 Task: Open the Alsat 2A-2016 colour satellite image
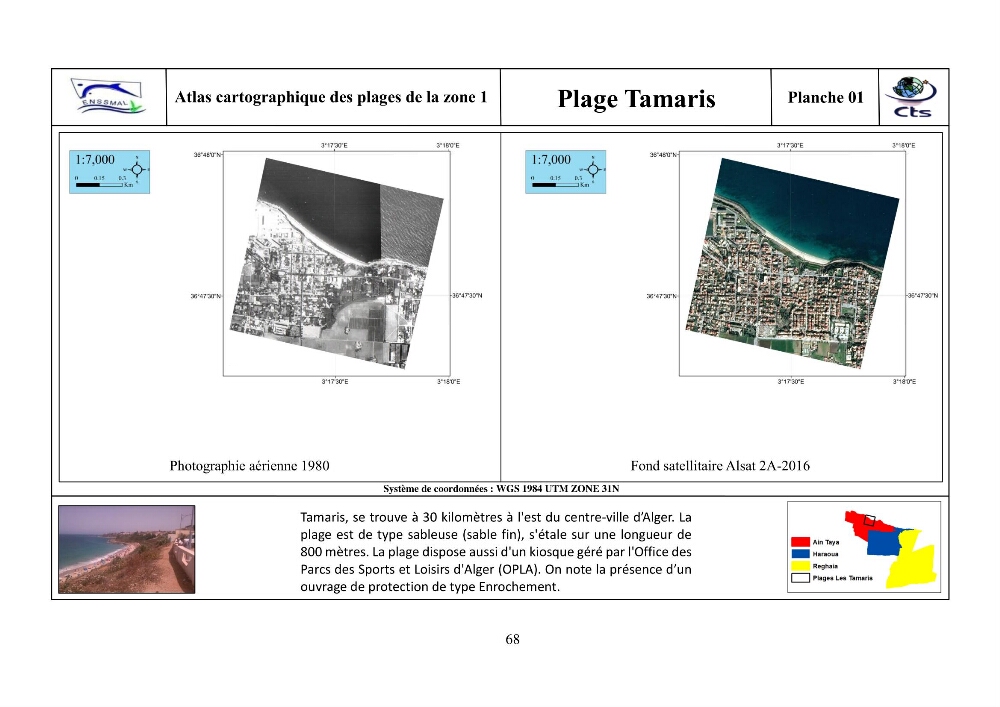pos(793,263)
